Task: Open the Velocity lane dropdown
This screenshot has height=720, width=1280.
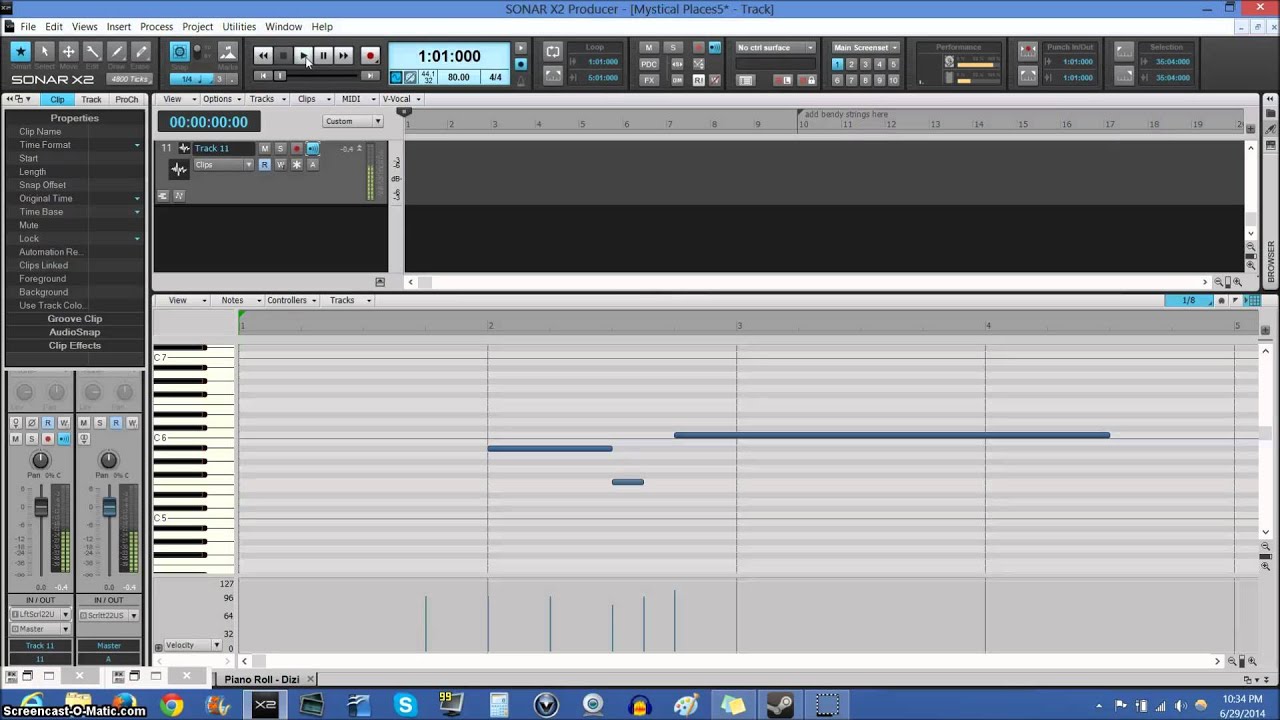Action: click(x=191, y=645)
